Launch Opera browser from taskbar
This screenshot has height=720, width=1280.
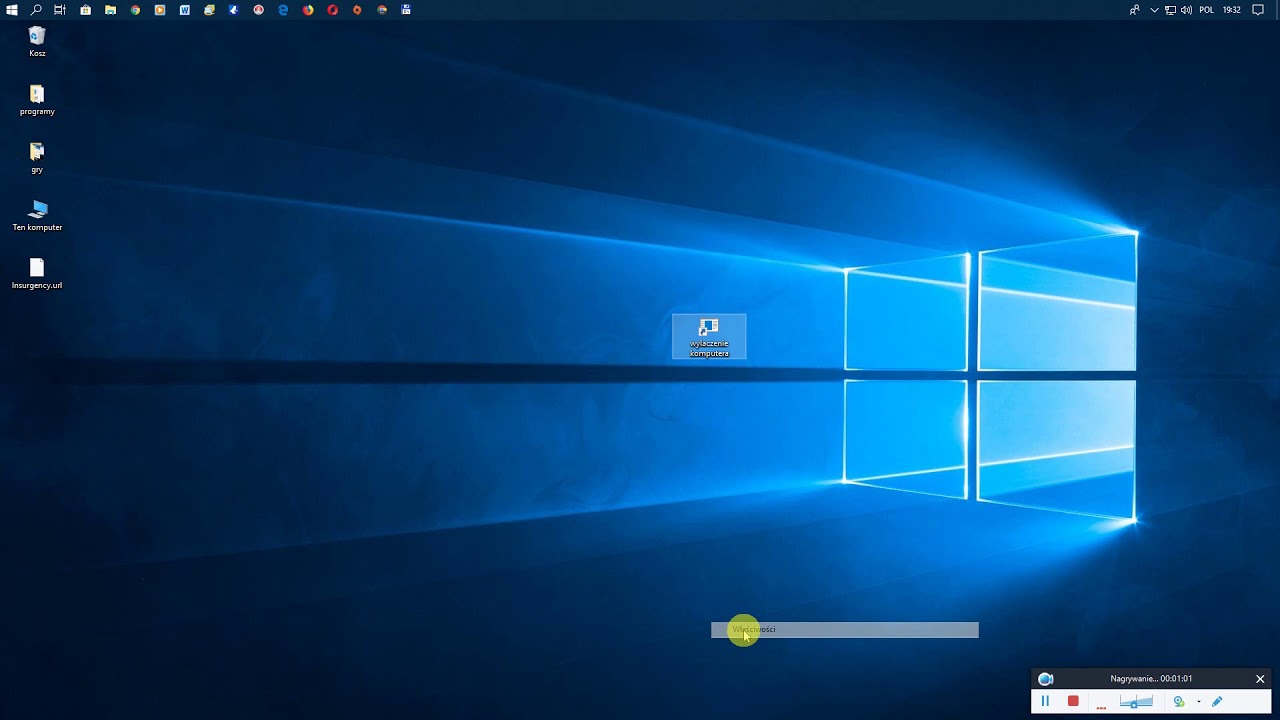pos(333,10)
